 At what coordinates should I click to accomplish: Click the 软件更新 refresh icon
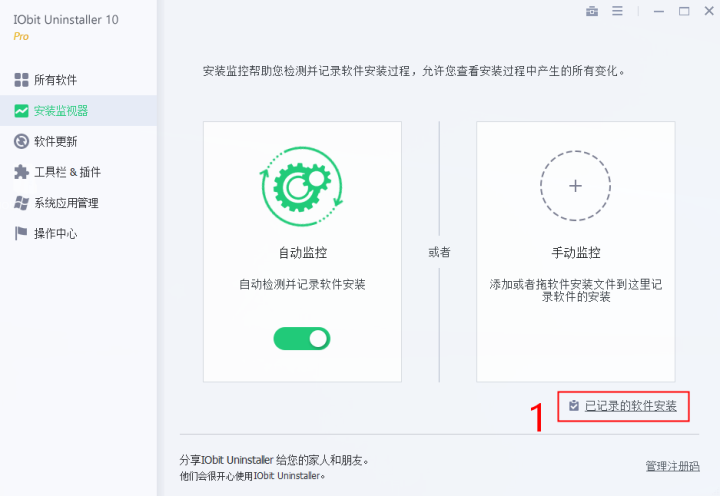[x=21, y=141]
